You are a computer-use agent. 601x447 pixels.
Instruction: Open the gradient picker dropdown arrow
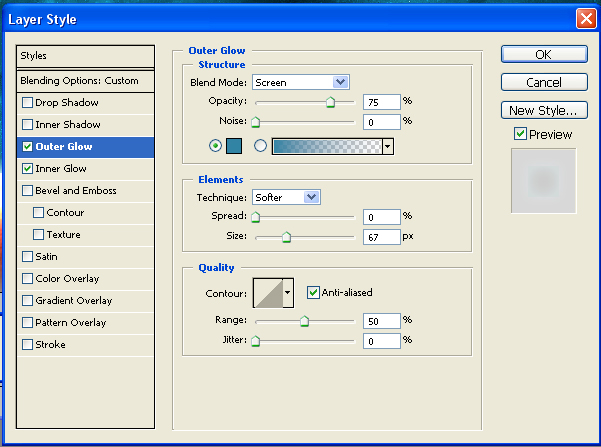387,146
